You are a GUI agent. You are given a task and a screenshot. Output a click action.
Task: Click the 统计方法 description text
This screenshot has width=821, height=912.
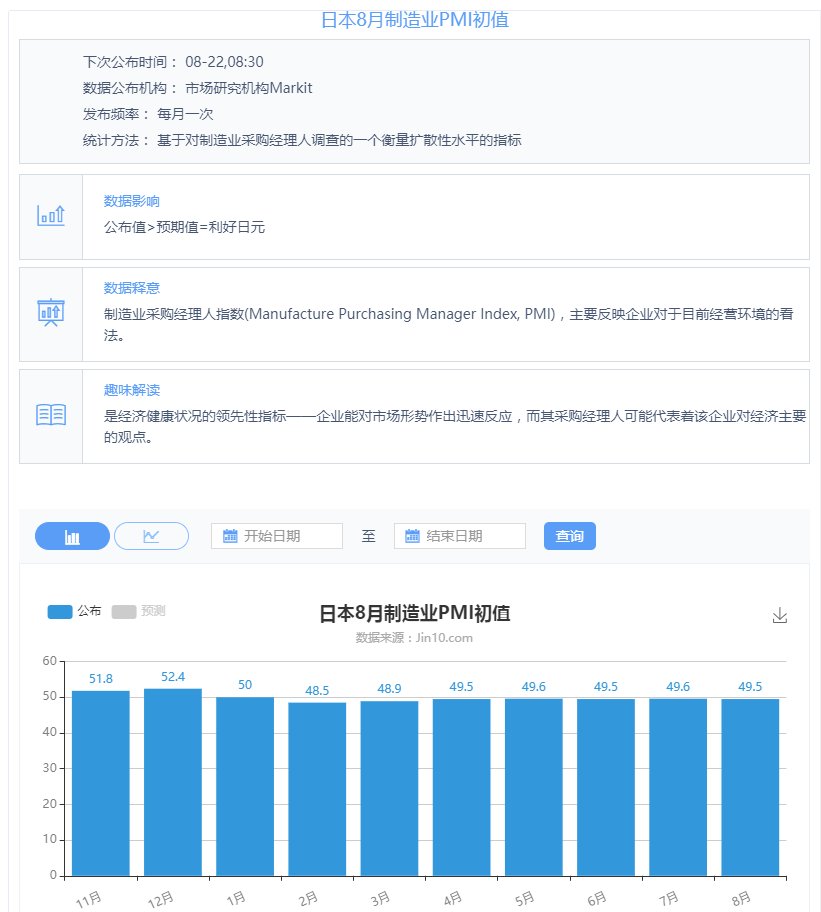[339, 140]
